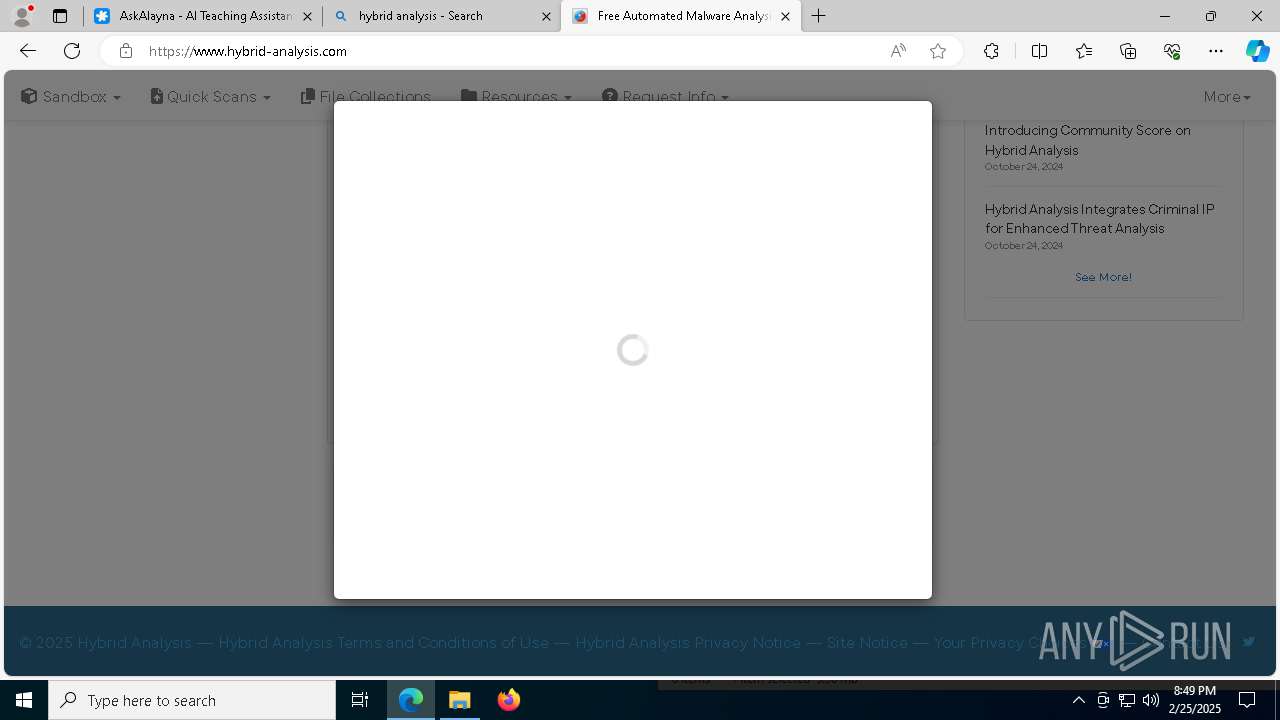Click the See More! link

pos(1103,277)
